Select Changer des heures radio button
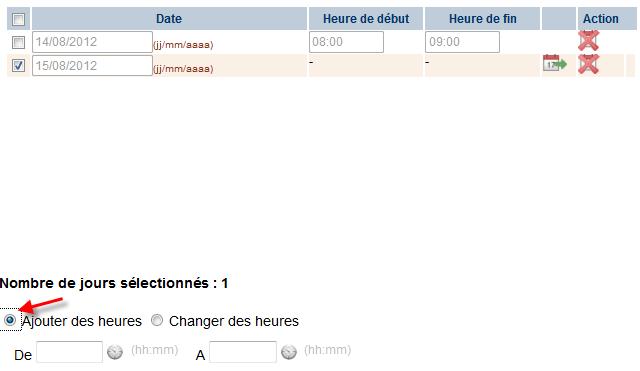640x371 pixels. click(157, 320)
